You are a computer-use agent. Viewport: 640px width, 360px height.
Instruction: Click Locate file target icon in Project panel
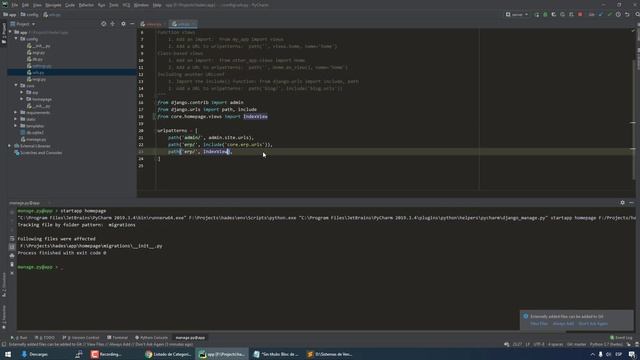(103, 24)
